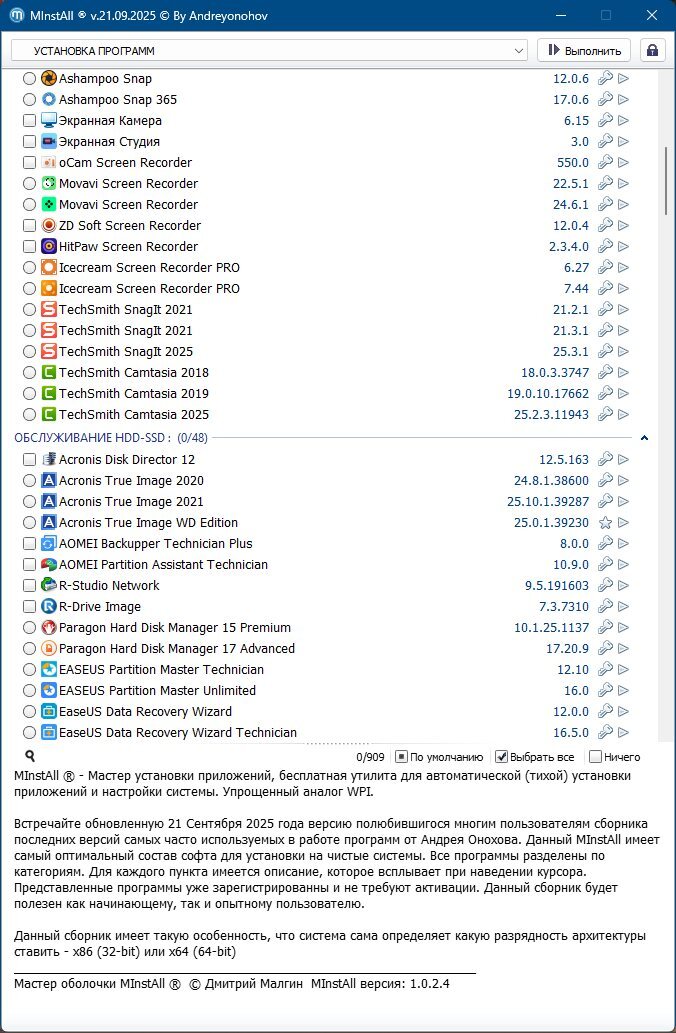676x1033 pixels.
Task: Click the lock icon button
Action: click(653, 50)
